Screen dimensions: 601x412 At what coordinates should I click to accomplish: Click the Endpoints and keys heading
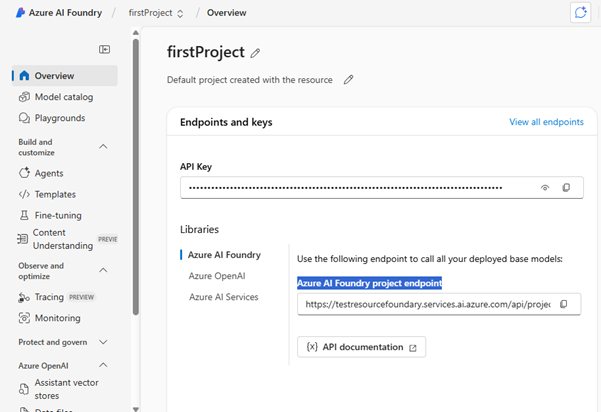coord(226,122)
